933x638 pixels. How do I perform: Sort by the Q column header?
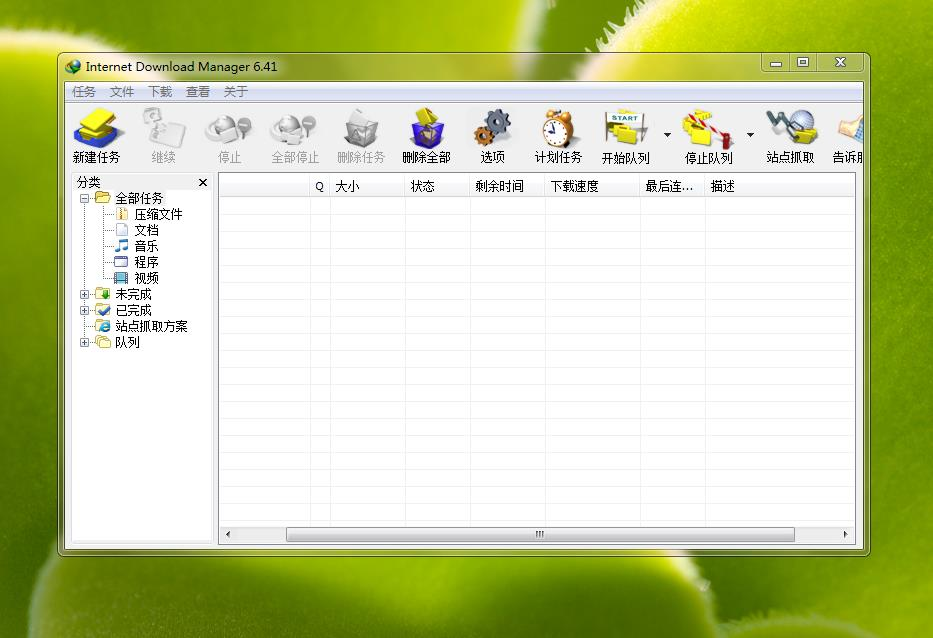(x=320, y=186)
